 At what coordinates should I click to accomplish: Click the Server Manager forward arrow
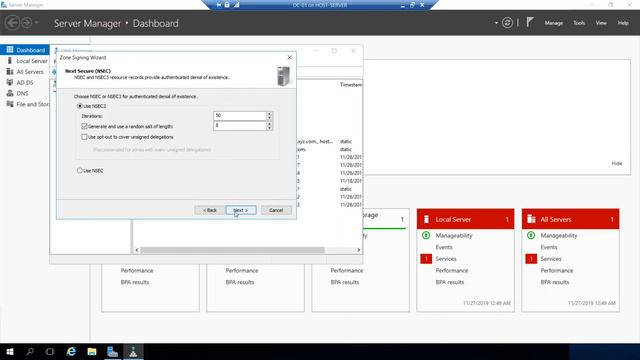[27, 23]
